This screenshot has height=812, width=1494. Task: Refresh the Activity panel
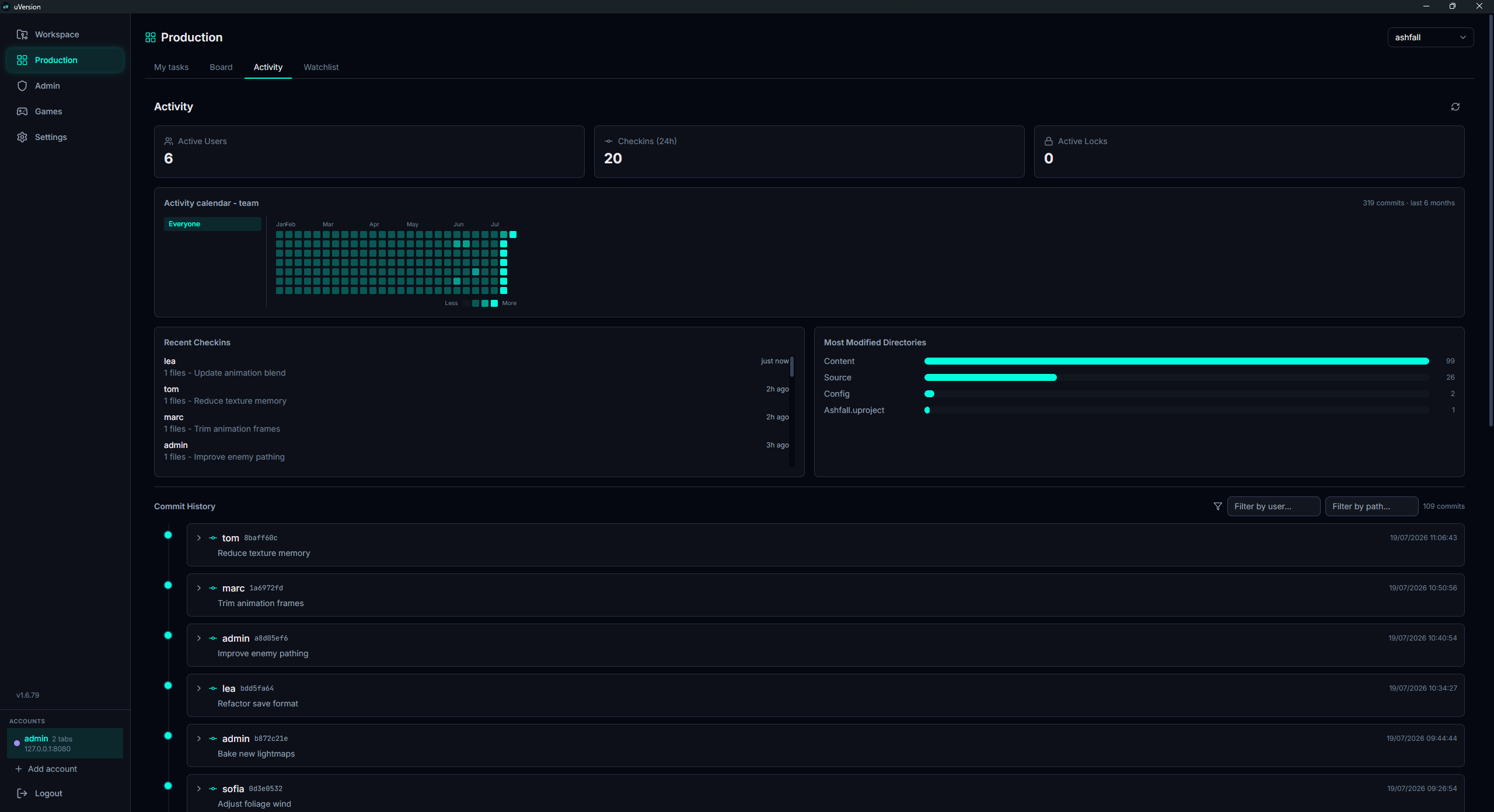click(x=1455, y=107)
